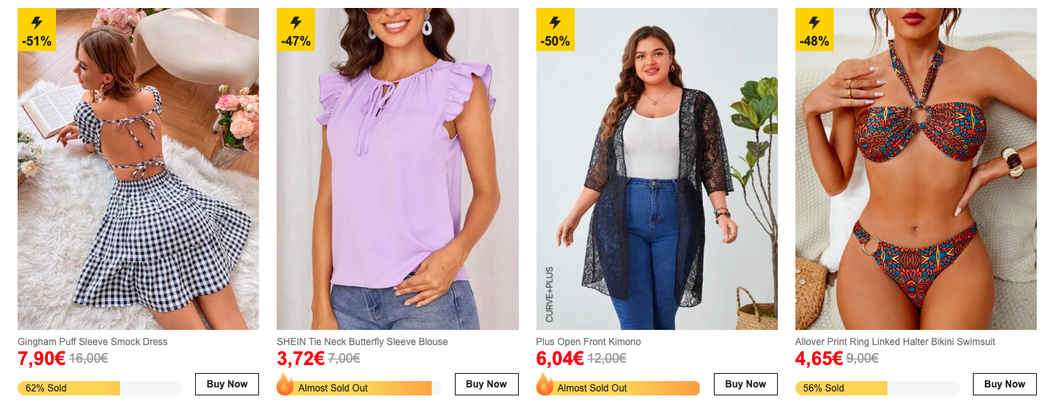View the black lace kimono product image
The height and width of the screenshot is (405, 1048).
pyautogui.click(x=656, y=170)
